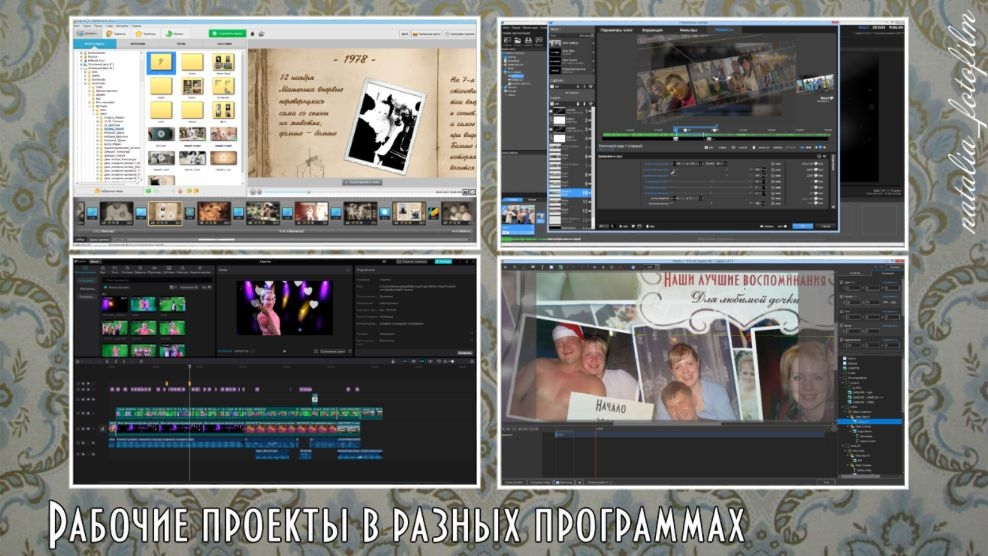This screenshot has height=556, width=988.
Task: Click blue OK button in the filmstrip dialog
Action: (802, 226)
